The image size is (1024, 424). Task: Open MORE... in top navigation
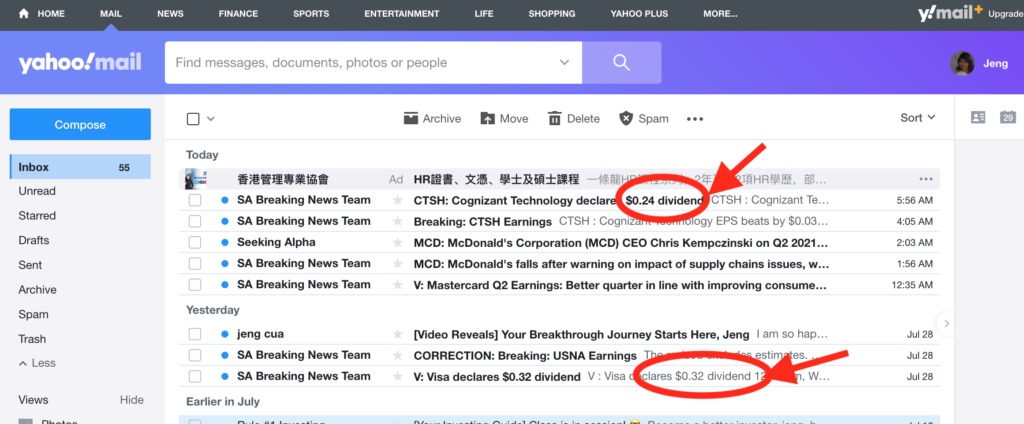(x=720, y=14)
